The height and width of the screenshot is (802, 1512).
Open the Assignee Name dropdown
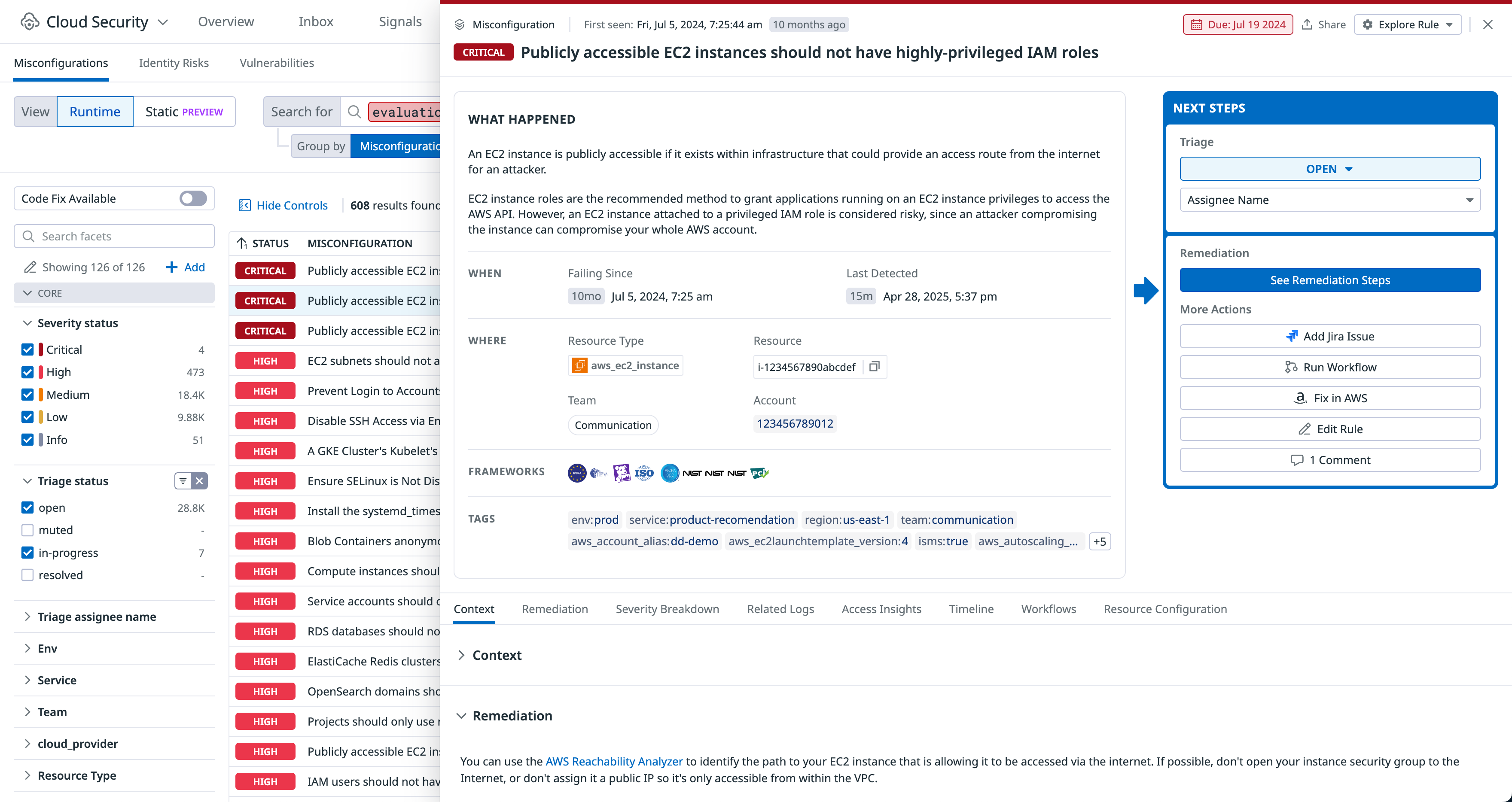pyautogui.click(x=1329, y=200)
